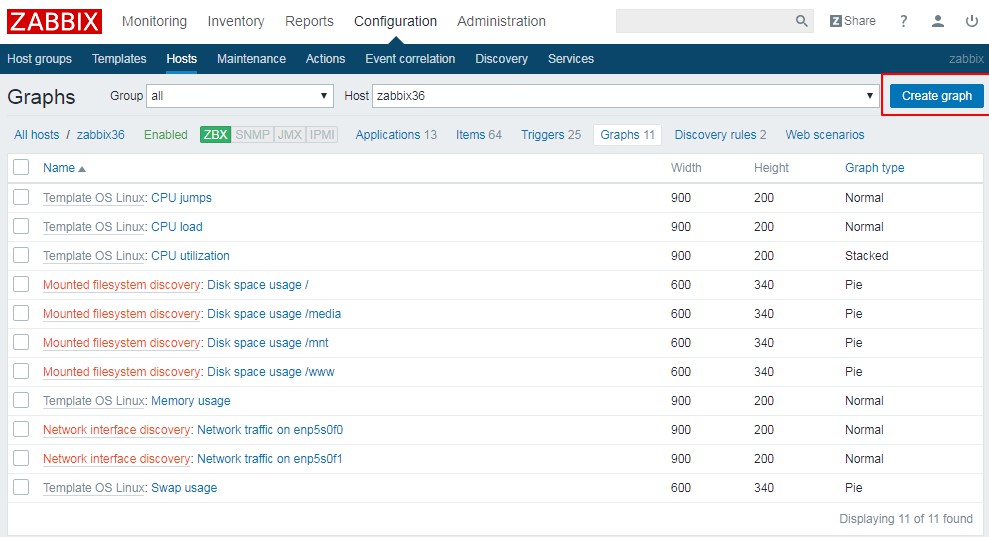Click into the top search field
989x537 pixels.
(x=704, y=21)
